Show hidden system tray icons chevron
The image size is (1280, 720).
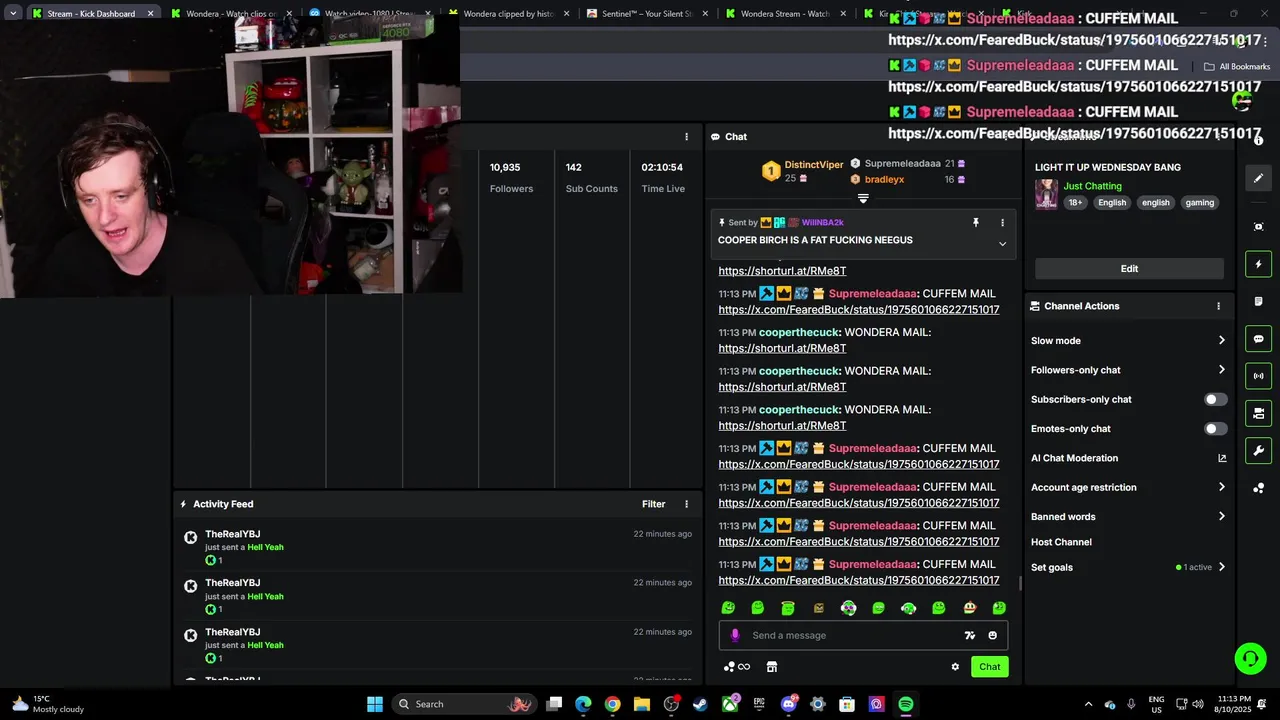pyautogui.click(x=1088, y=704)
